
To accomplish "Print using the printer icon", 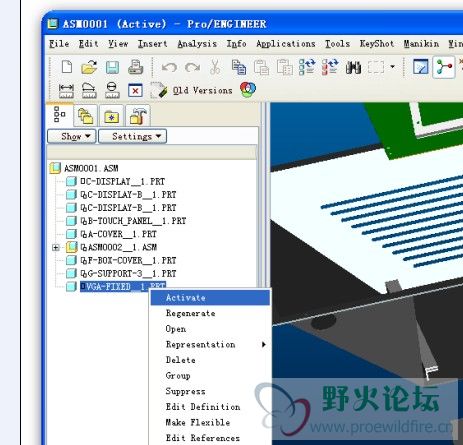I will 136,67.
